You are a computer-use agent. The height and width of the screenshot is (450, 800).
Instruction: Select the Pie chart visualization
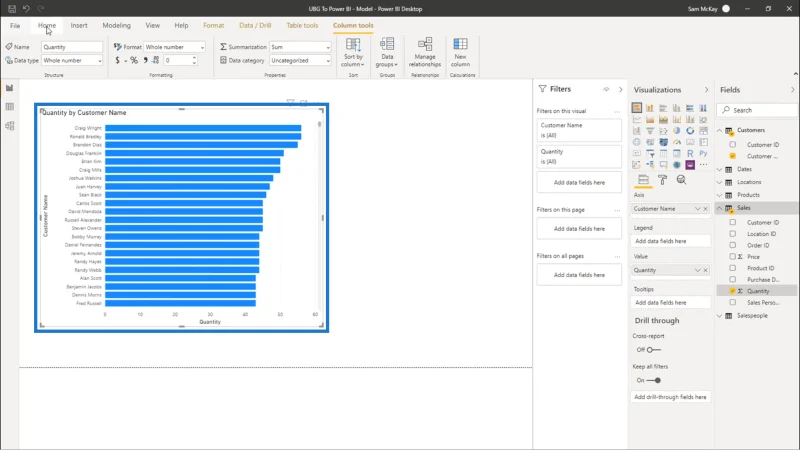pos(677,131)
